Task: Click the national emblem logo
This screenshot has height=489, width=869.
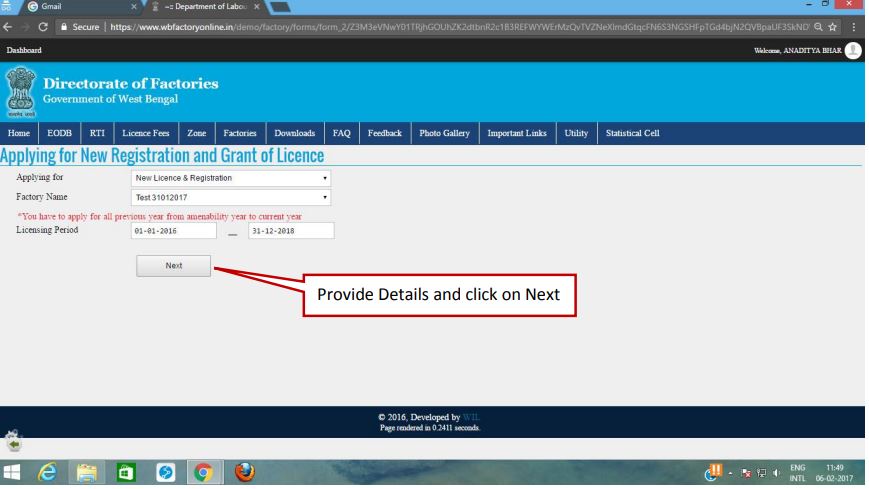Action: pyautogui.click(x=21, y=92)
